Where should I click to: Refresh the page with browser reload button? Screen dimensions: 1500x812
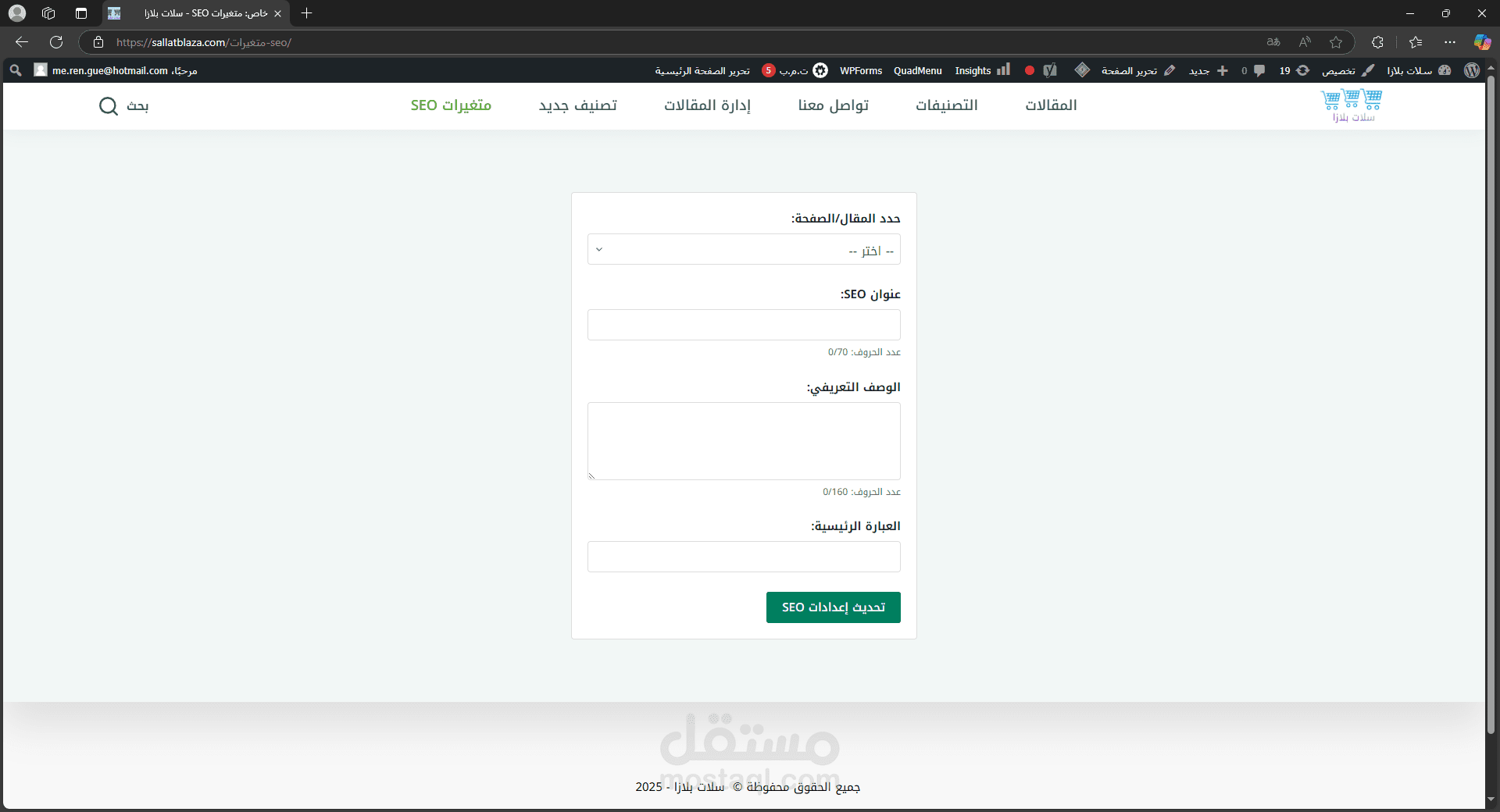[x=56, y=42]
